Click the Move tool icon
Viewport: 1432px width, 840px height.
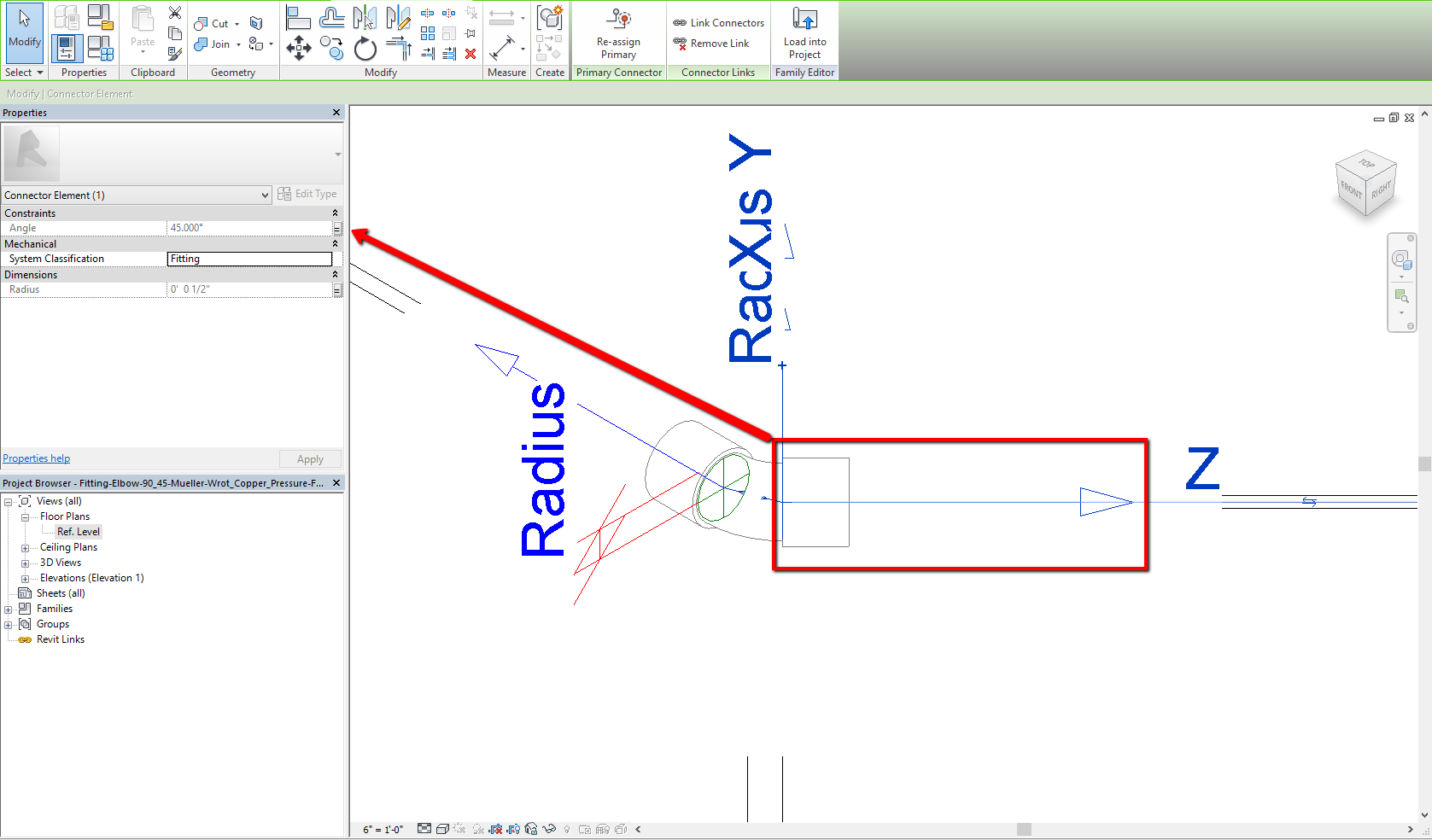[298, 48]
